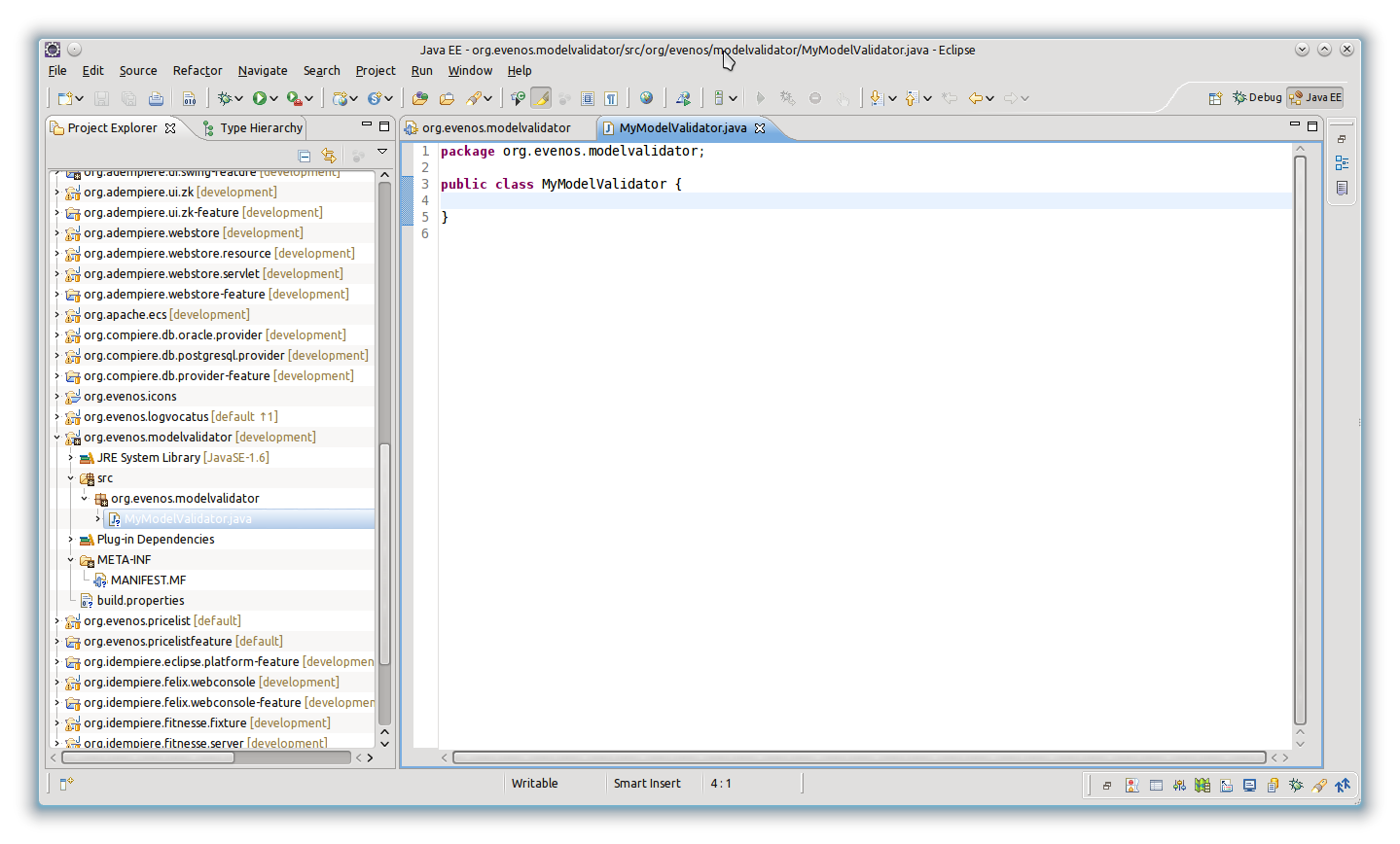Toggle Link with Editor in Project Explorer
The width and height of the screenshot is (1400, 844).
[x=329, y=156]
